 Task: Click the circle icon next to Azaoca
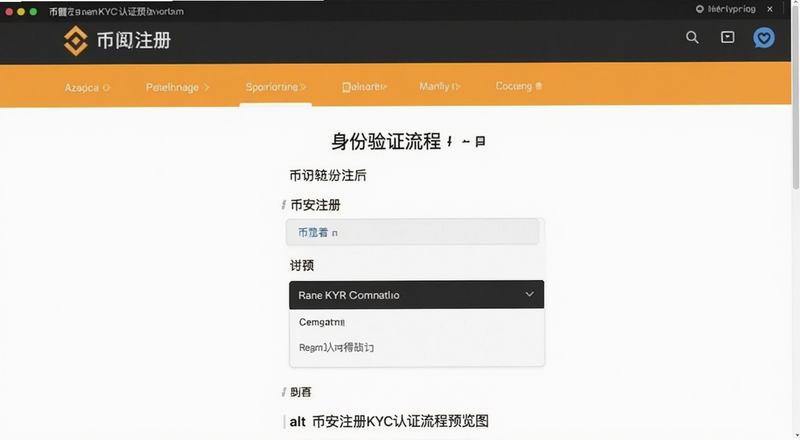tap(106, 88)
